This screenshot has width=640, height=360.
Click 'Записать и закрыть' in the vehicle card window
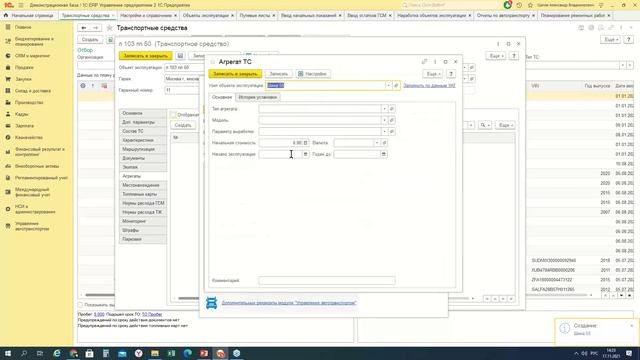145,56
